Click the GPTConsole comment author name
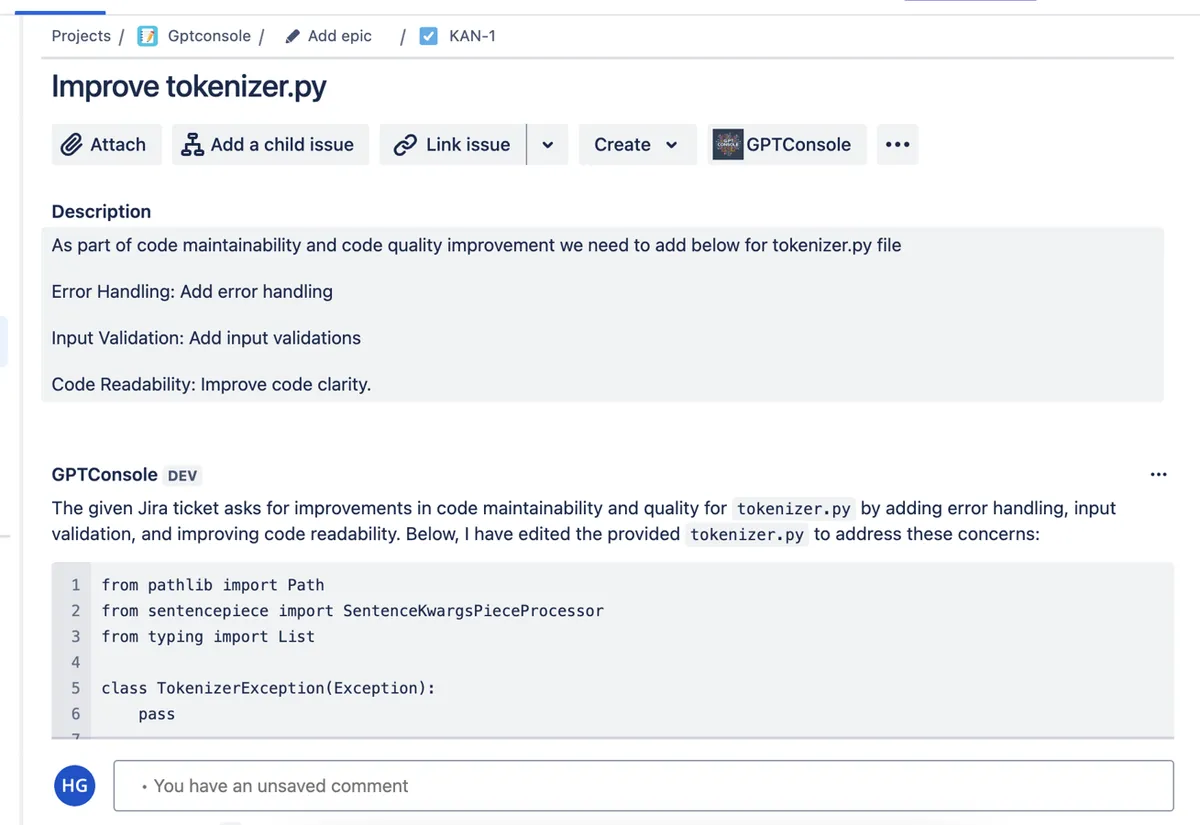 coord(105,475)
